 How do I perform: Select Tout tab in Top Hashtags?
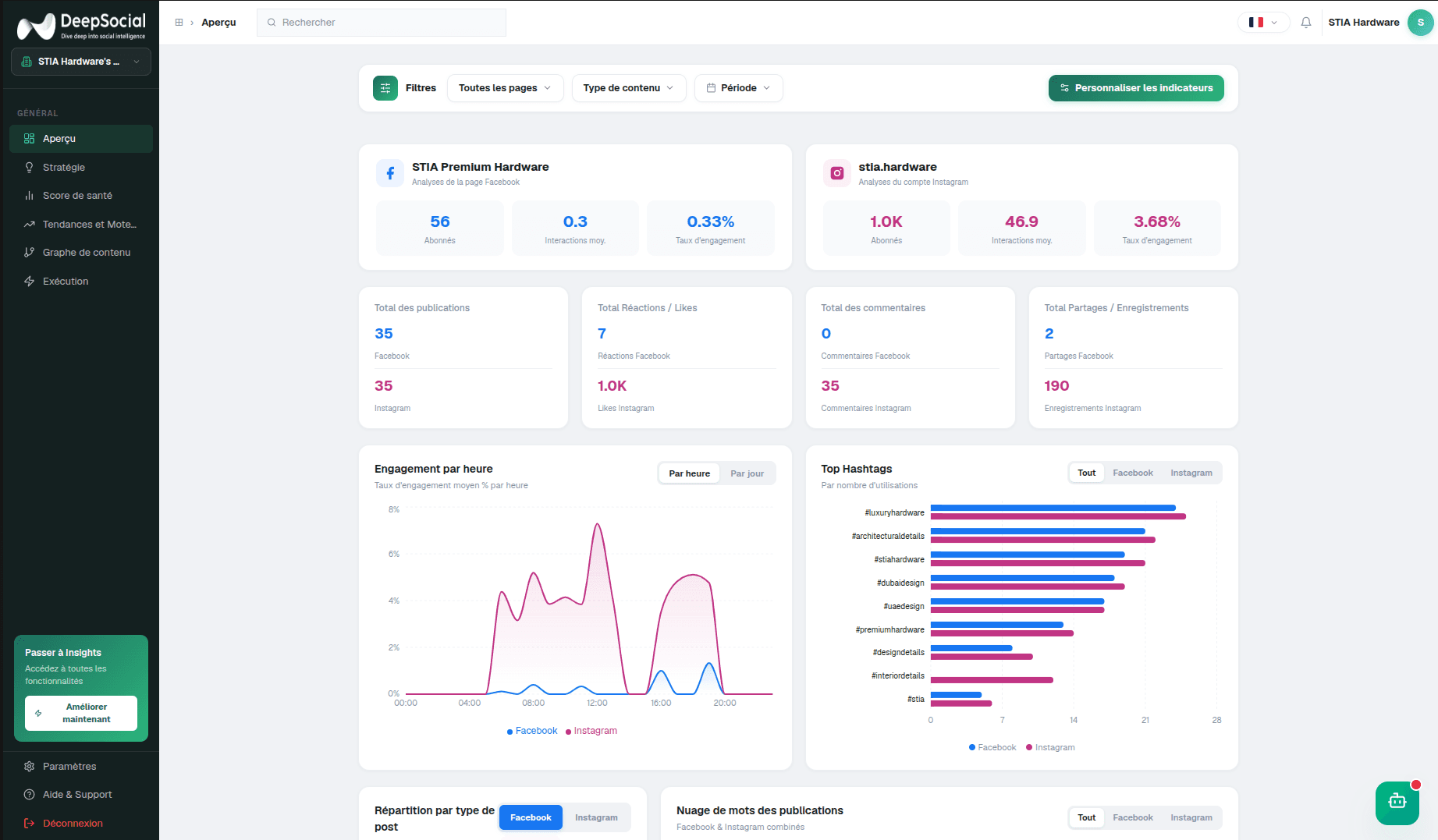(1086, 473)
